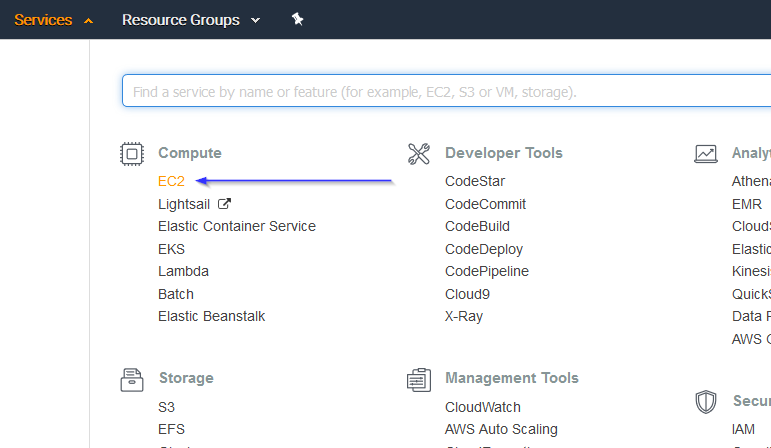Open the Lambda service
This screenshot has height=448, width=771.
[x=183, y=271]
